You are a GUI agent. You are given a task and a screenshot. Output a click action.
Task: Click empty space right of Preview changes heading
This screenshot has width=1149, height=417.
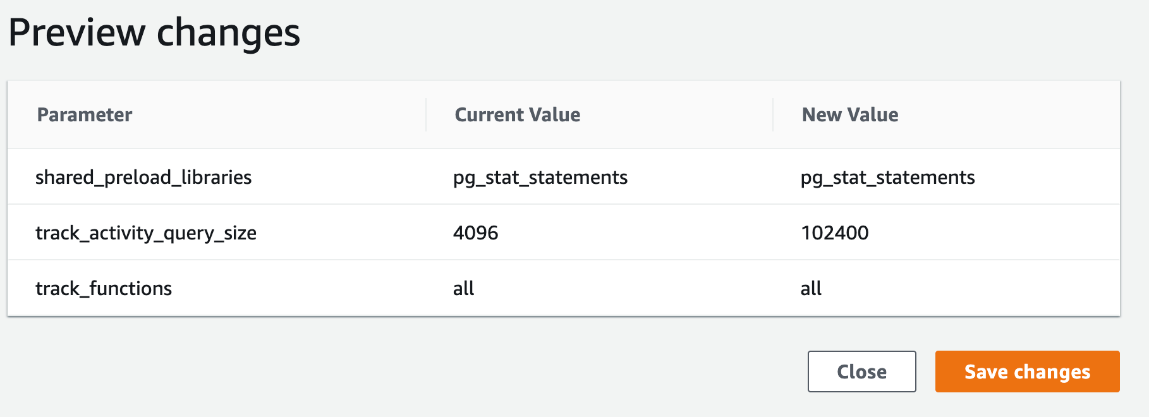tap(700, 32)
